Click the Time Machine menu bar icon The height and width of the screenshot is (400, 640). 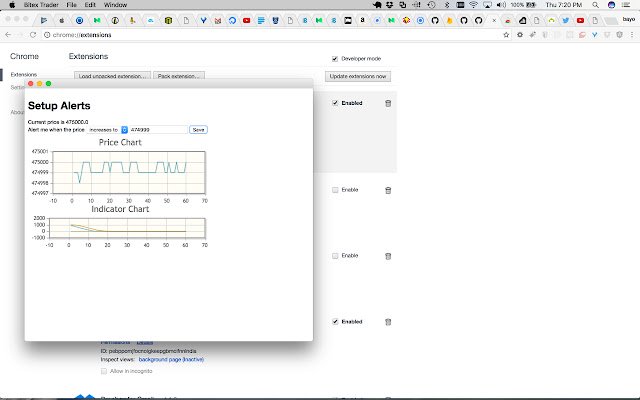tap(431, 5)
